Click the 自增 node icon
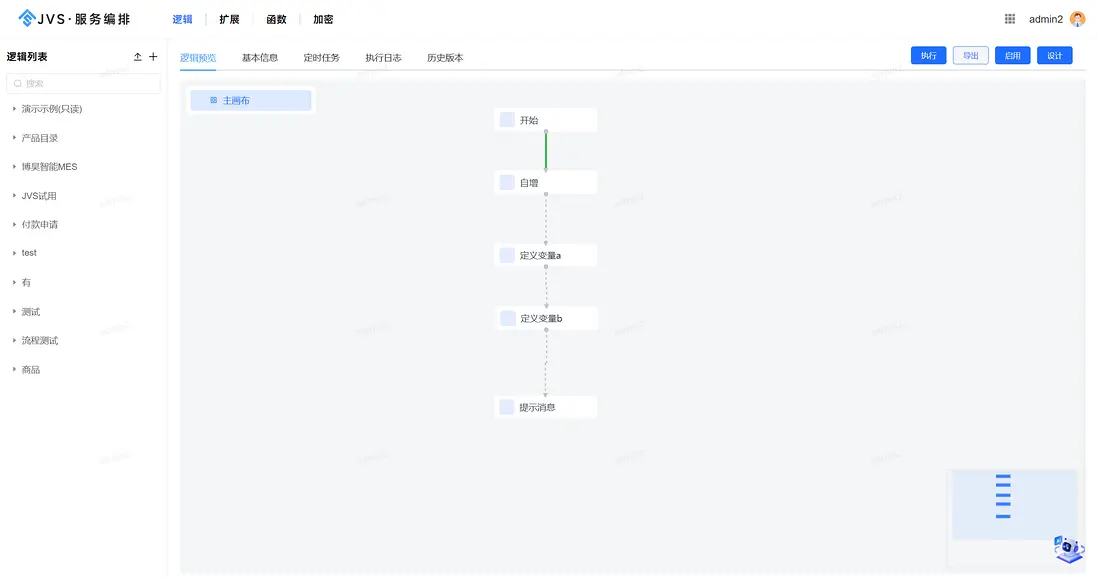 (506, 182)
